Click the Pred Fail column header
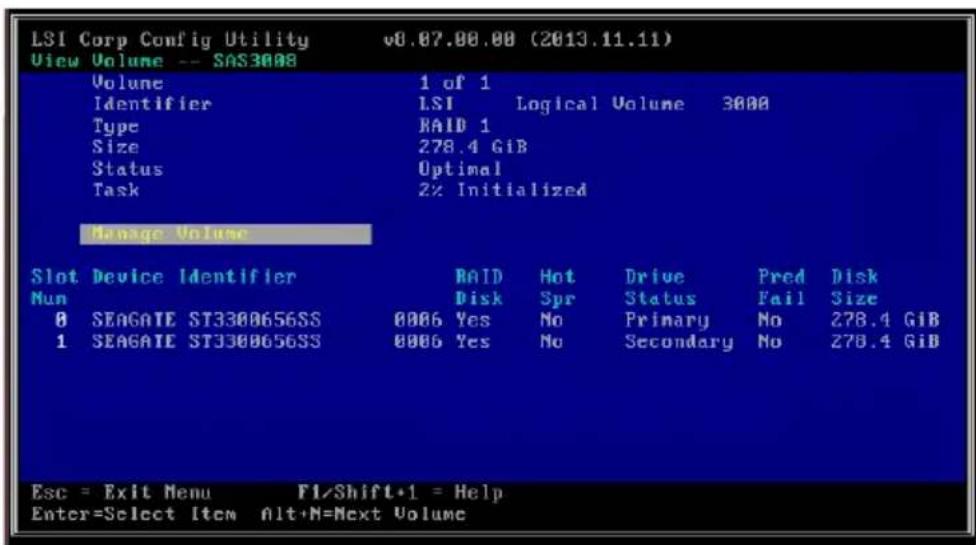 (x=782, y=287)
